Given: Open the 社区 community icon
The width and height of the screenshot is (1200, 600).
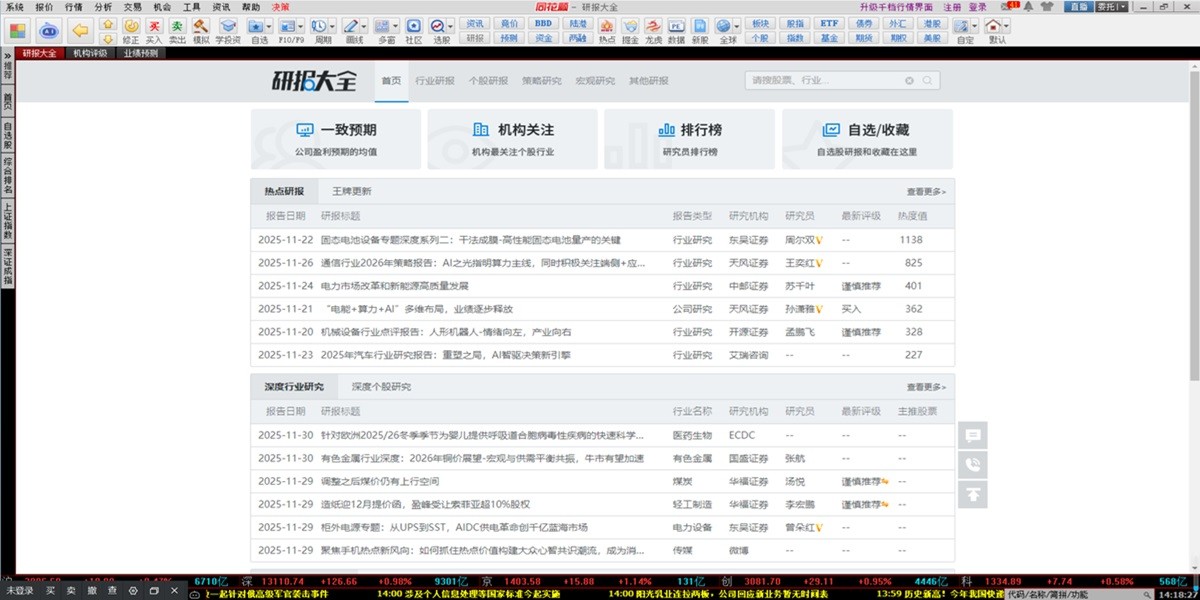Looking at the screenshot, I should pos(413,27).
